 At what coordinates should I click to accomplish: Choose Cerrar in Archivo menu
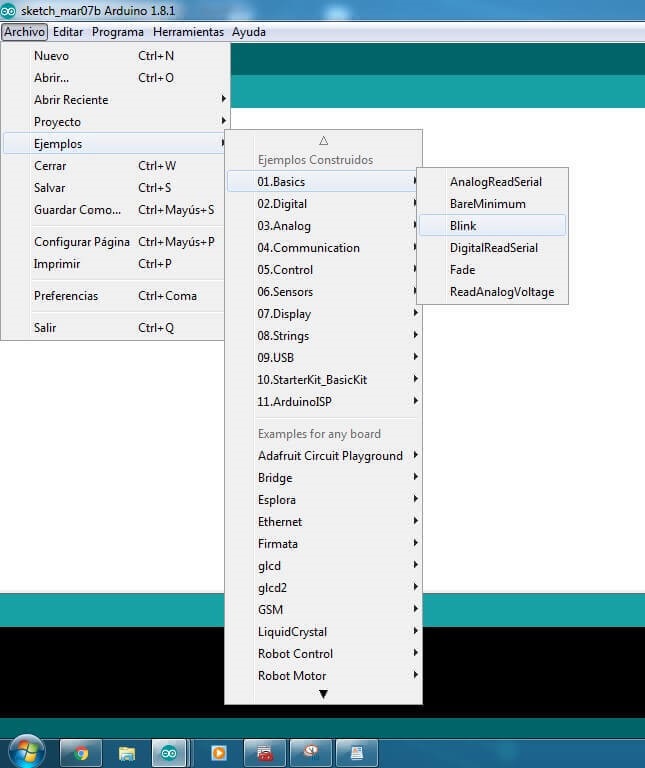tap(114, 166)
